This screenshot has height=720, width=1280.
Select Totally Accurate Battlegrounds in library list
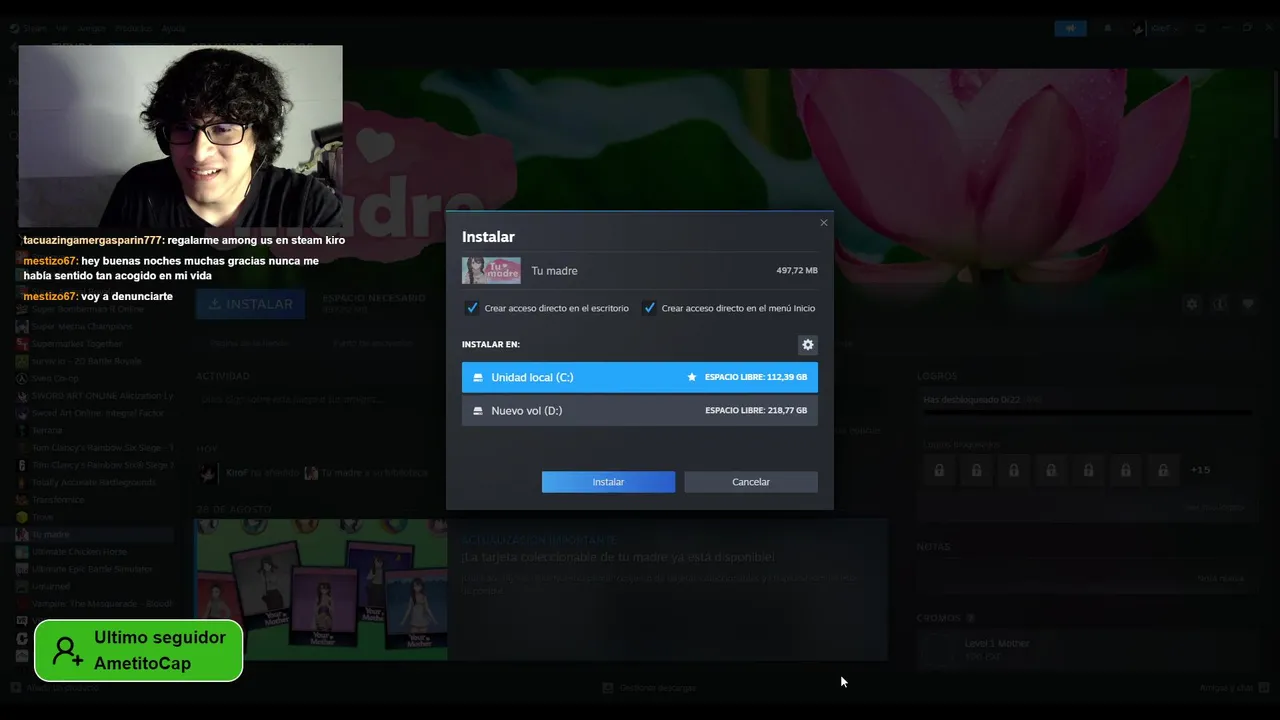click(94, 482)
